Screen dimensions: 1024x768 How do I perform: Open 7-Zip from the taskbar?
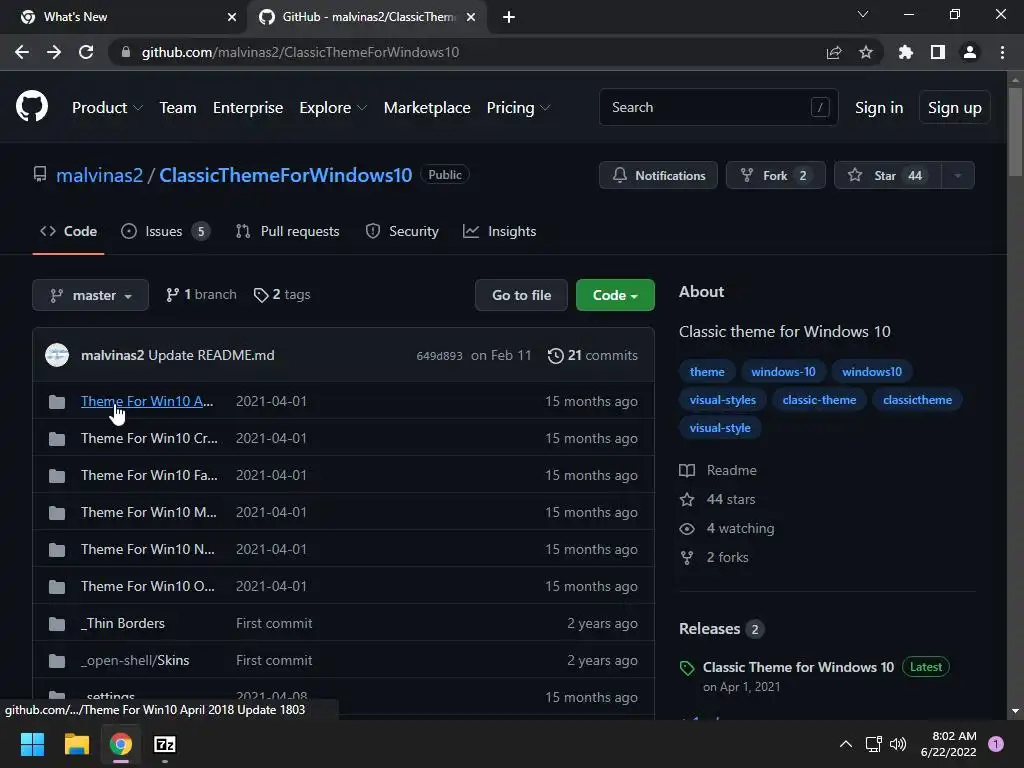click(165, 744)
